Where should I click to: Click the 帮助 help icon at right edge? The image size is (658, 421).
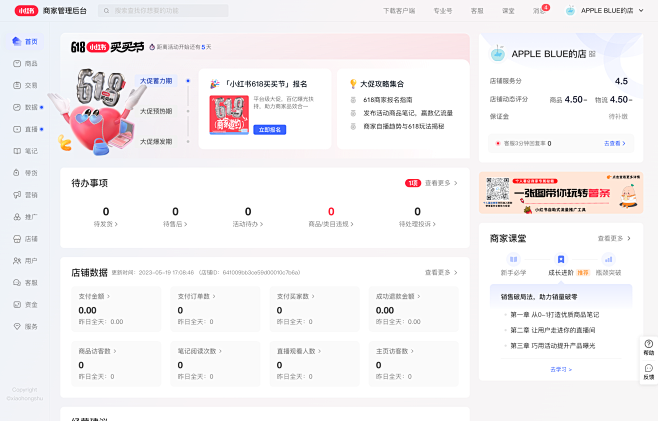coord(649,348)
